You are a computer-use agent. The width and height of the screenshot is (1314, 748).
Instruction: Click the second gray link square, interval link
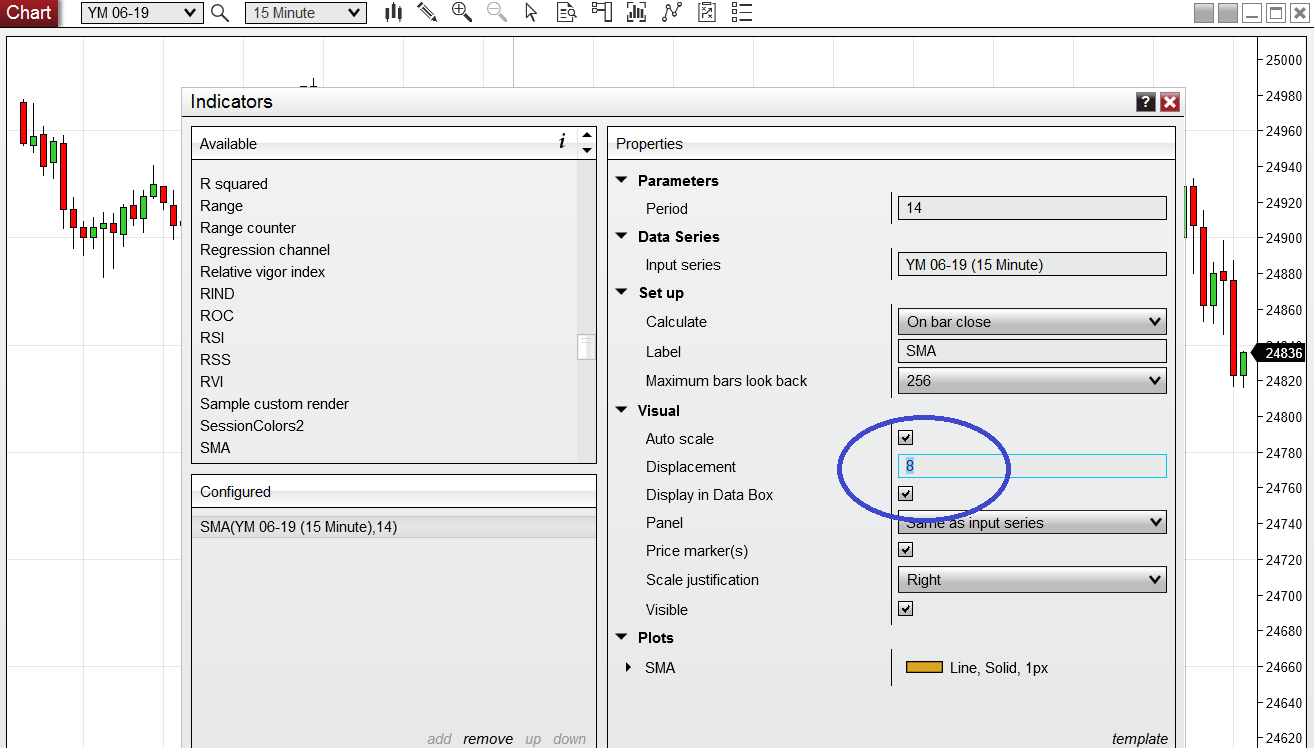click(x=1228, y=13)
